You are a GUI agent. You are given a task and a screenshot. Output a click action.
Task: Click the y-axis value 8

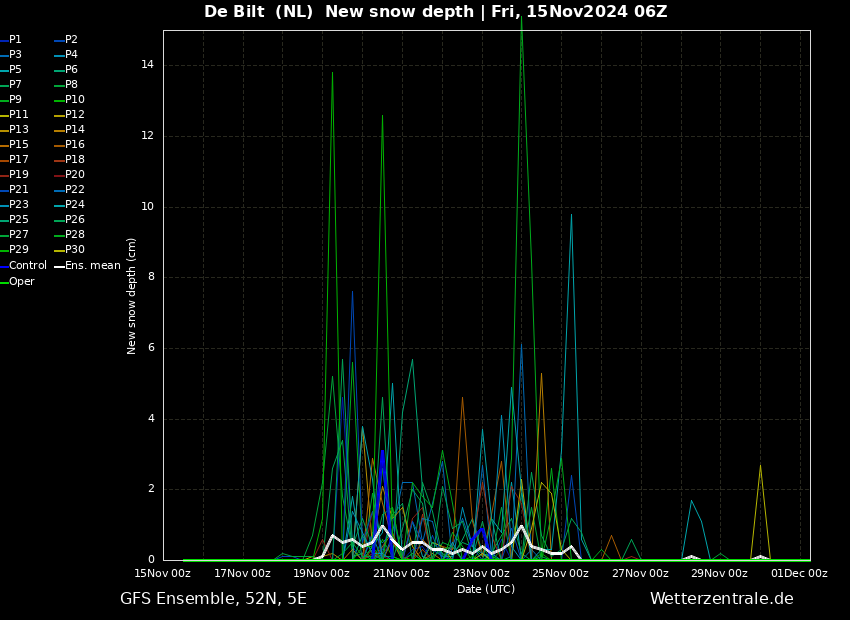pos(151,277)
